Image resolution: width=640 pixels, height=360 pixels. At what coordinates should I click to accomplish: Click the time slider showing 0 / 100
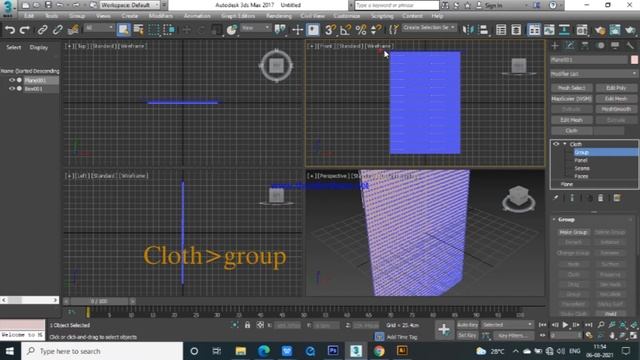click(99, 301)
